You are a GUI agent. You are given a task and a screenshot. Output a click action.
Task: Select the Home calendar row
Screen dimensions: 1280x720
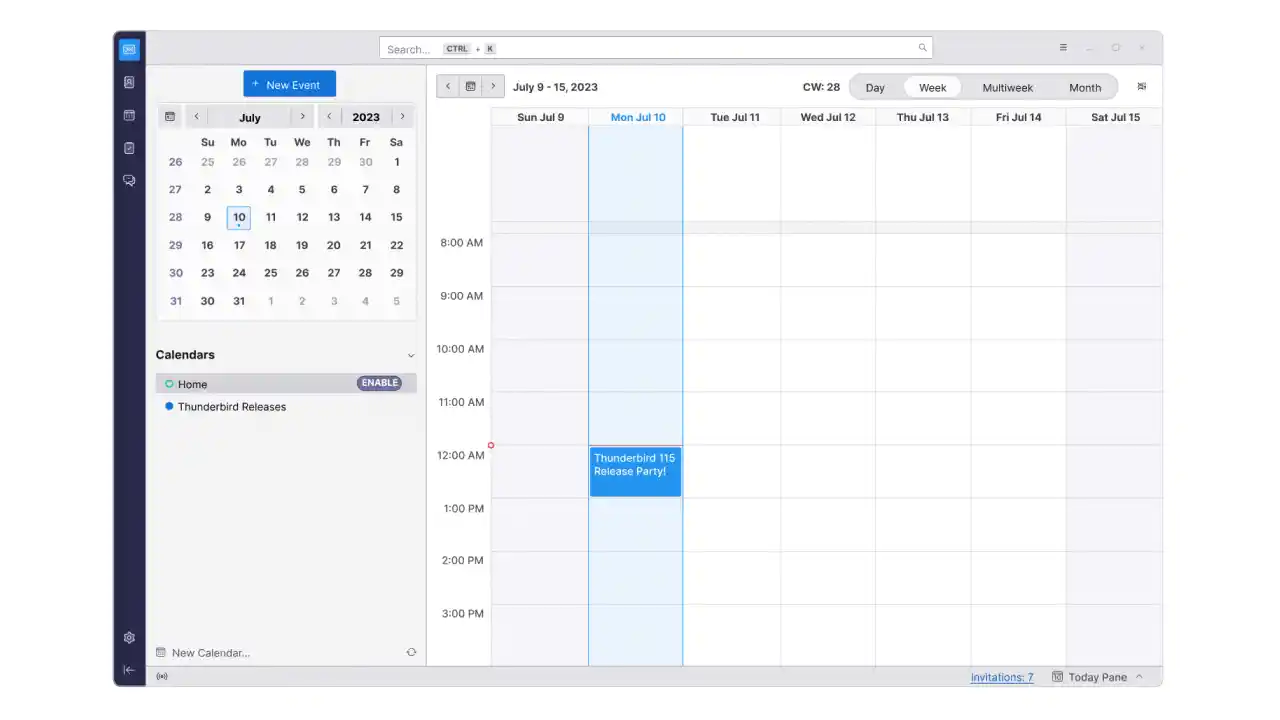point(286,384)
